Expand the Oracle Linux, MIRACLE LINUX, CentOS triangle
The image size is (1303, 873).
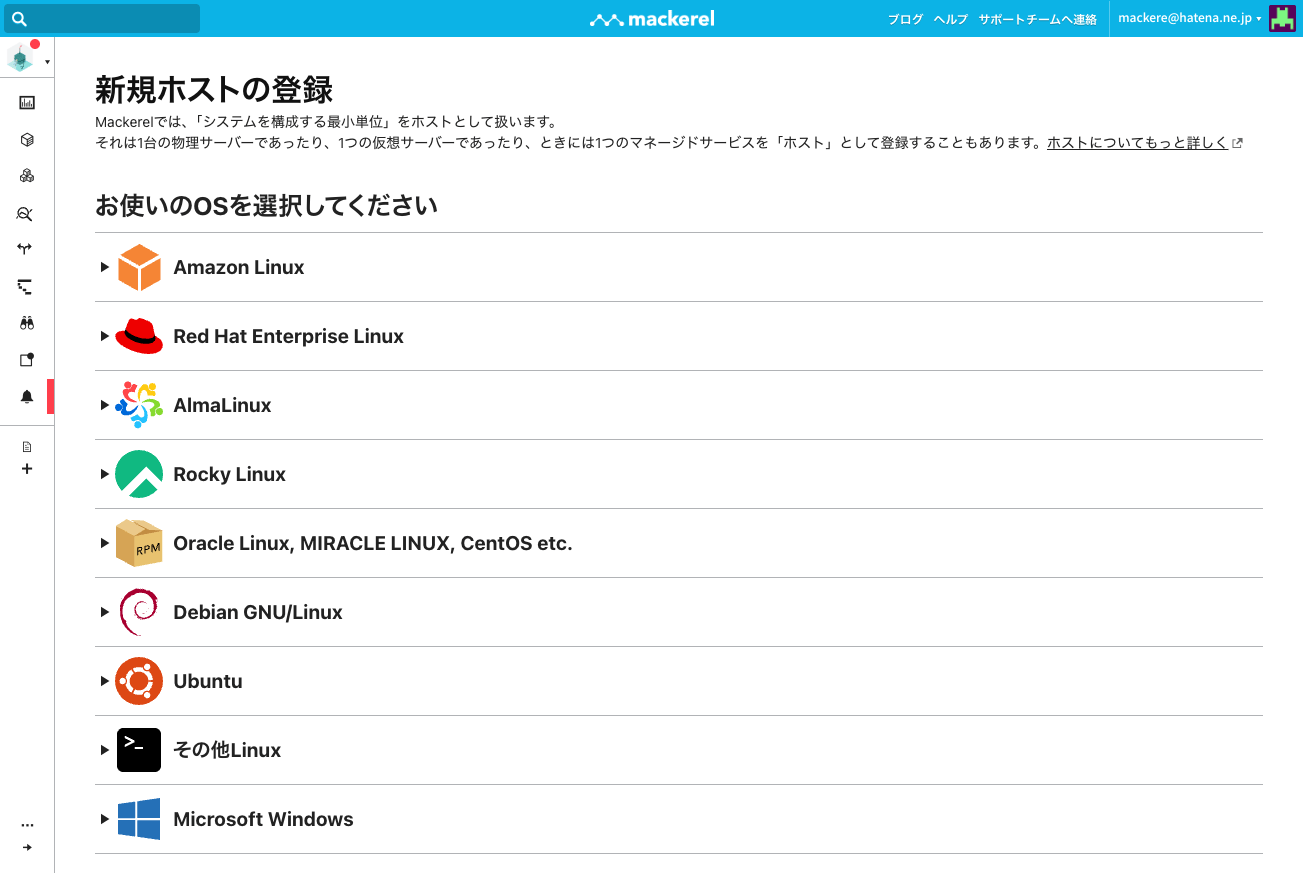pyautogui.click(x=104, y=543)
